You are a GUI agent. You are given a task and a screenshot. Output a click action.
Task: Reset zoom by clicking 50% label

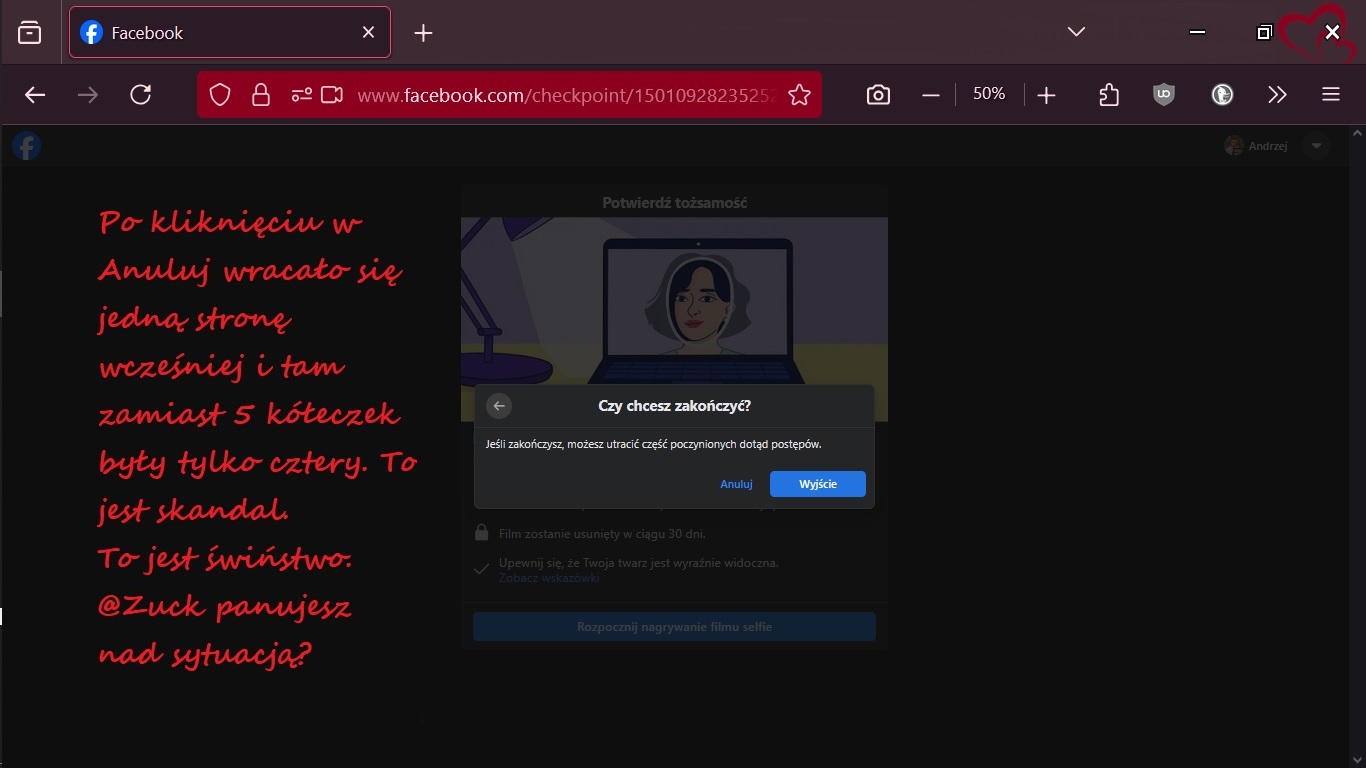[x=988, y=94]
